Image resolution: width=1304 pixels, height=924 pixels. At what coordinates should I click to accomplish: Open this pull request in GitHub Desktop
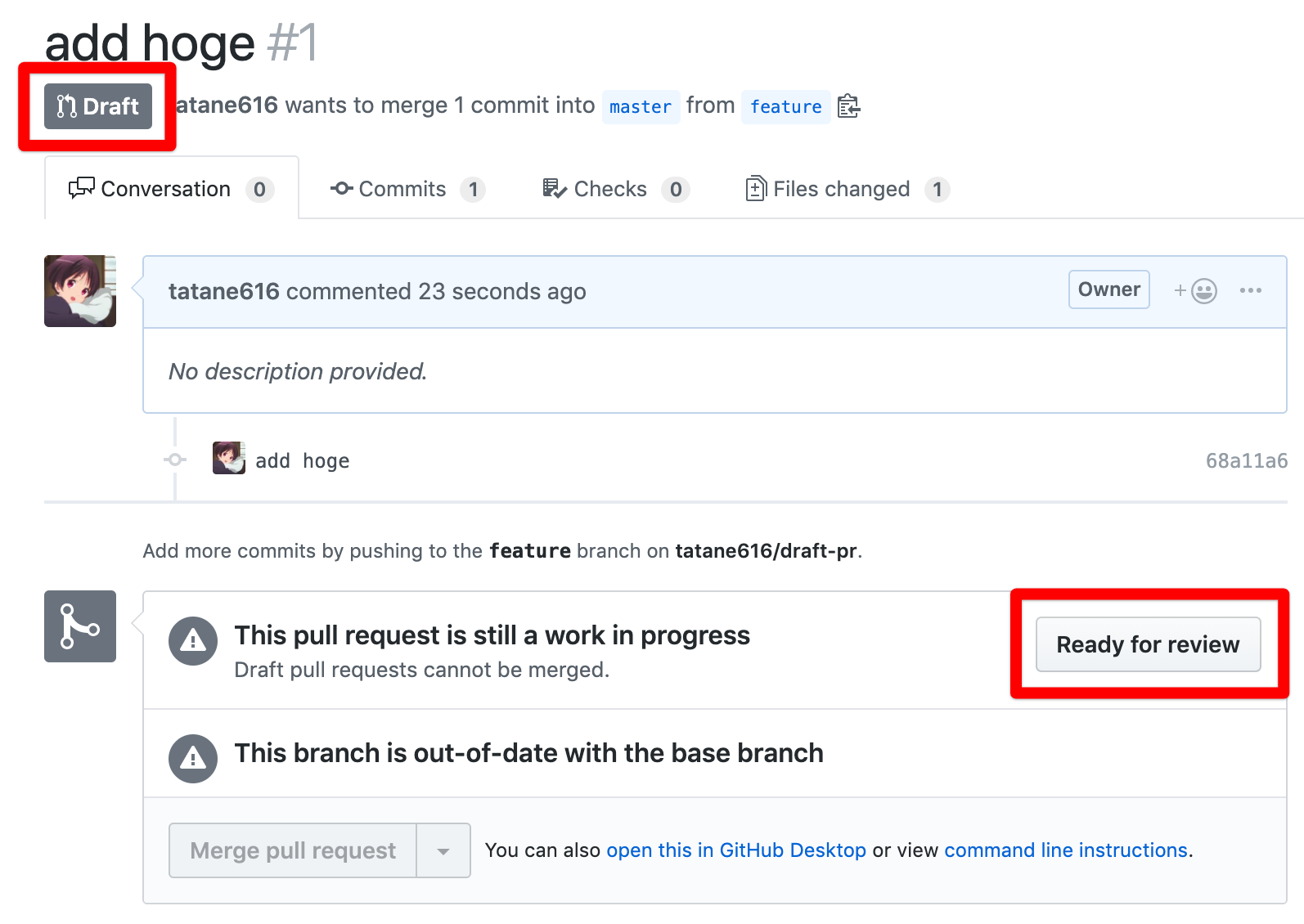736,850
